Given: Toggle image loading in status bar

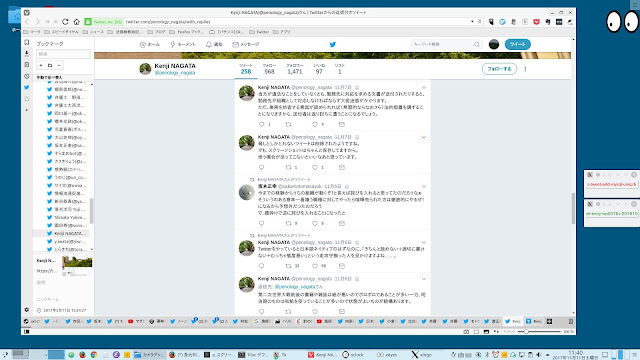Looking at the screenshot, I should [486, 332].
